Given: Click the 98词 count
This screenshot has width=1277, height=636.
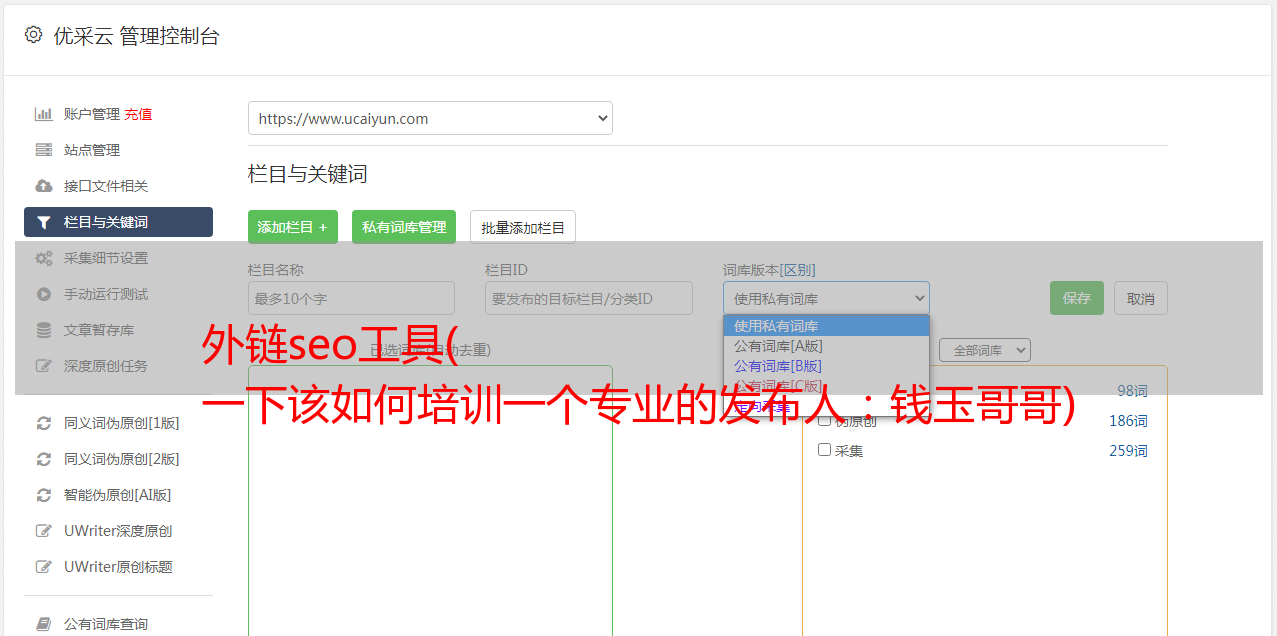Looking at the screenshot, I should [x=1132, y=391].
